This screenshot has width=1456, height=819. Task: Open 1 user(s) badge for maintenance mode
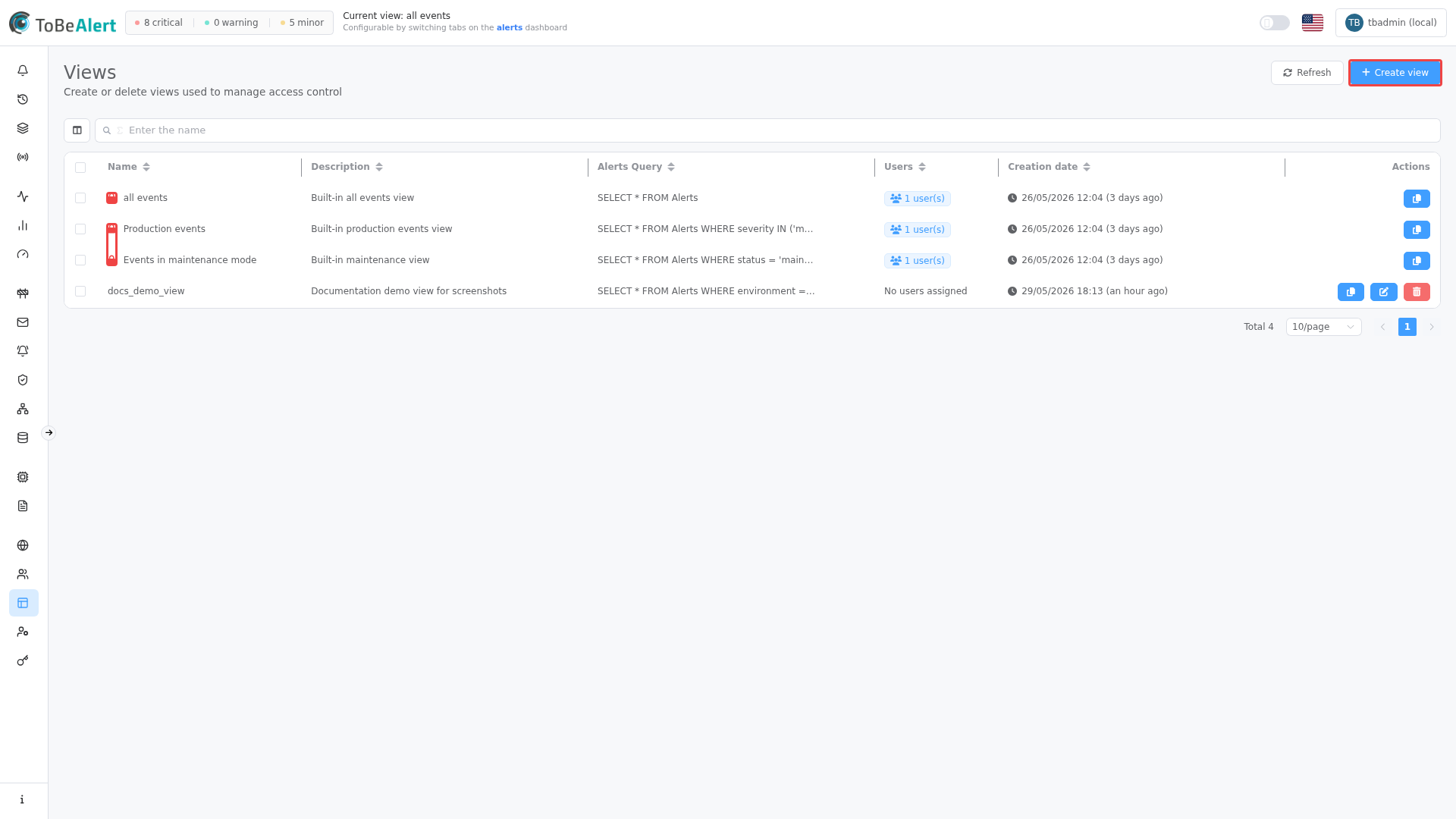click(x=917, y=261)
